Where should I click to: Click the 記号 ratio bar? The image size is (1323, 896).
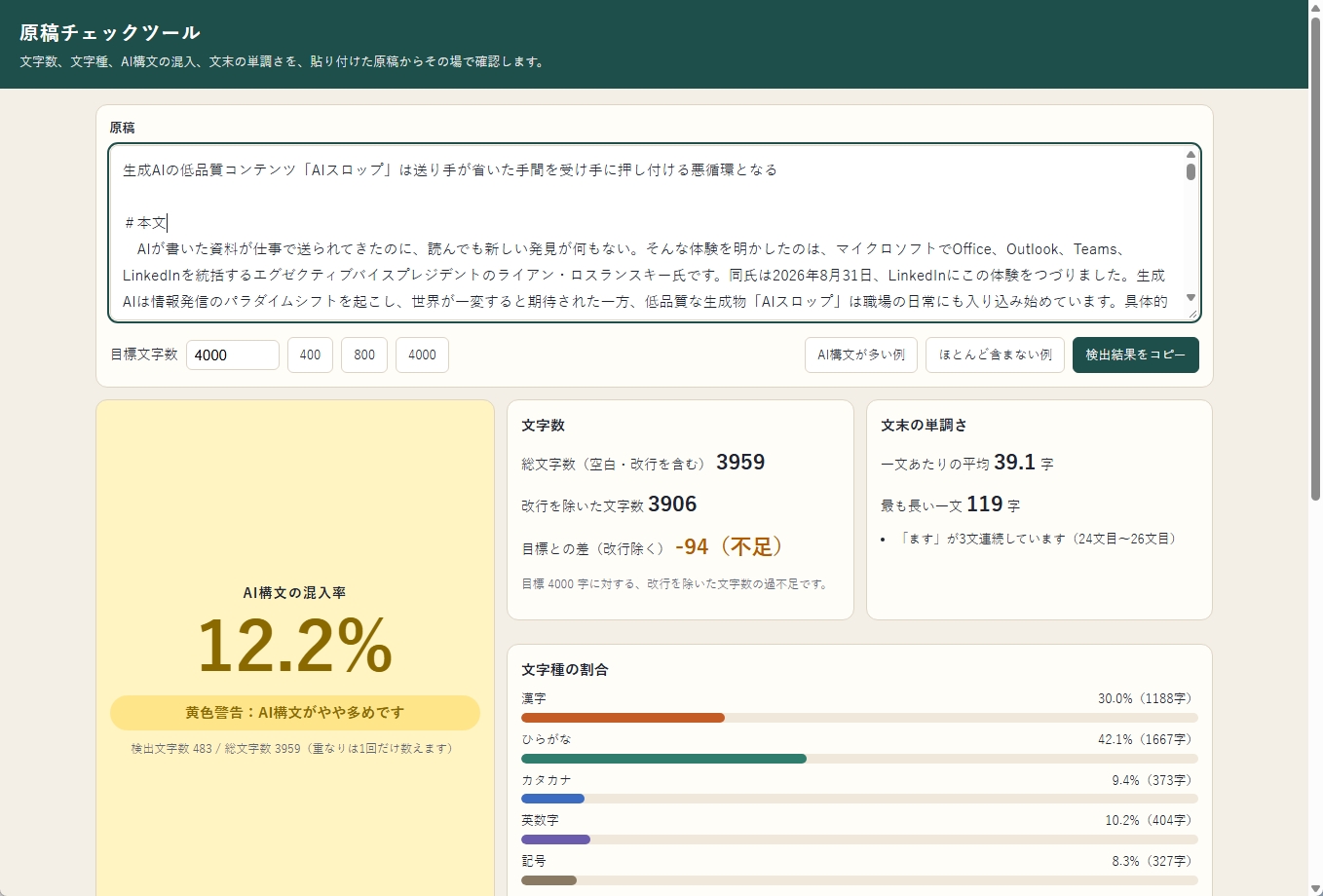coord(859,880)
